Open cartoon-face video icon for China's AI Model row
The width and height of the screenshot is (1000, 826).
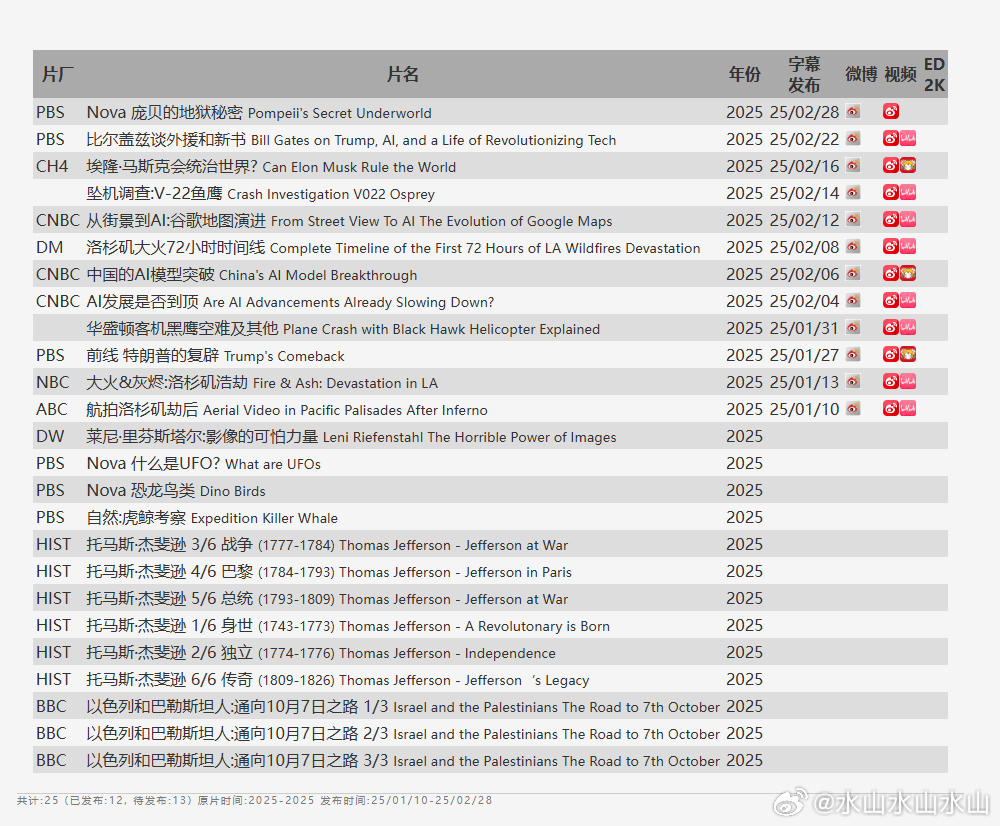(908, 274)
